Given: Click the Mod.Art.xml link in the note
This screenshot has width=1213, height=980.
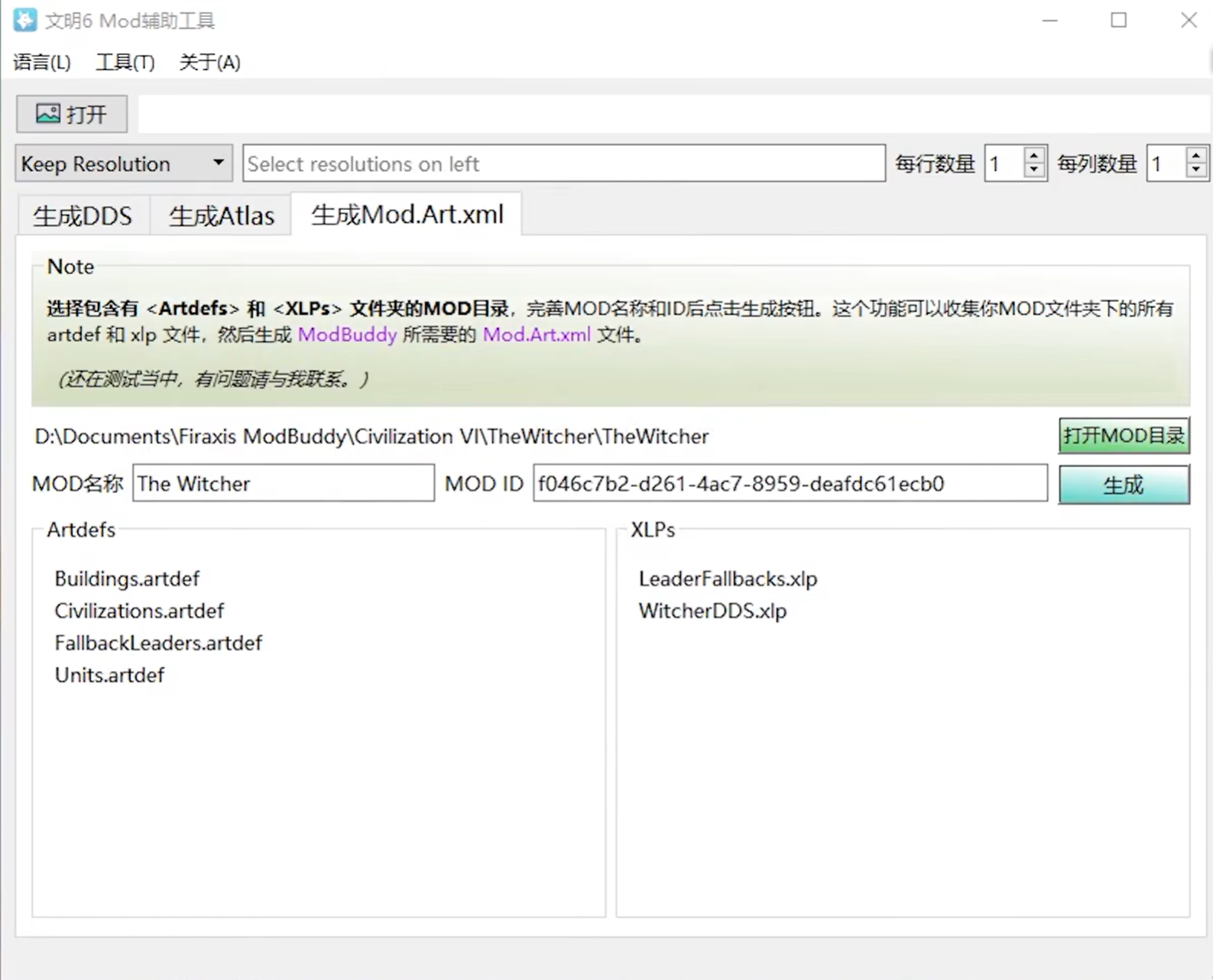Looking at the screenshot, I should click(x=537, y=334).
